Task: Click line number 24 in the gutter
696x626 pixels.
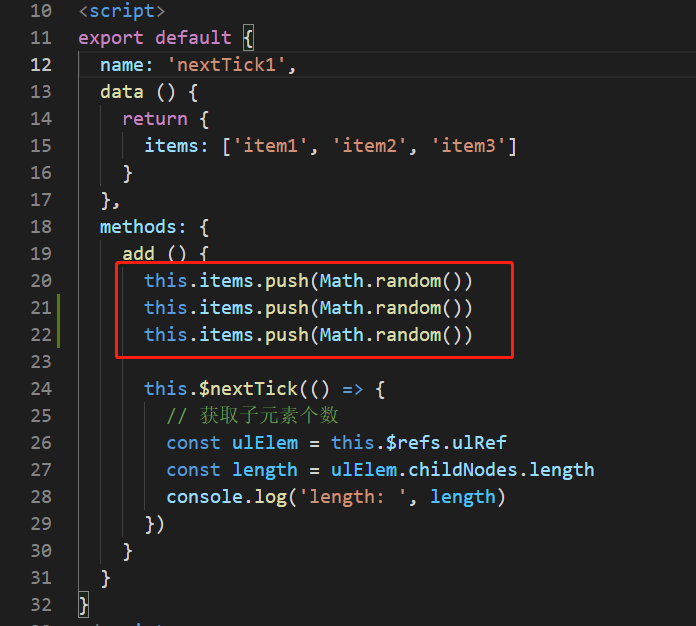Action: tap(41, 389)
